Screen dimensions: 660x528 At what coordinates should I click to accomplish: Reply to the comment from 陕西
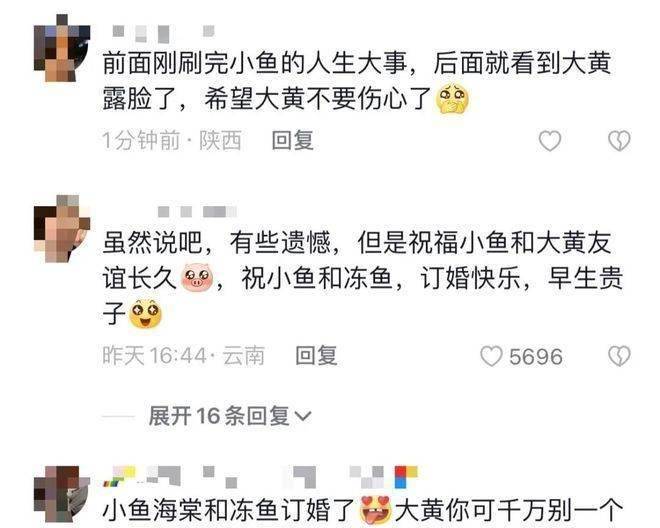[293, 140]
